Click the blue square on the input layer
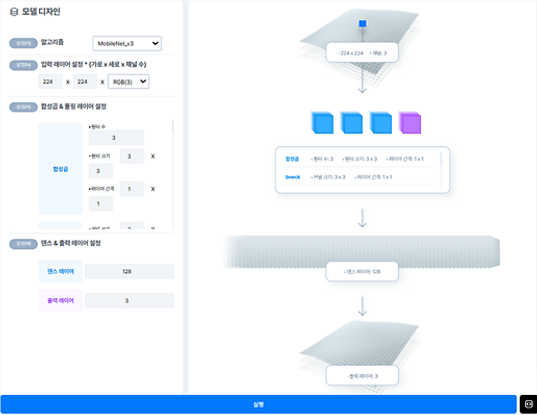Viewport: 537px width, 415px height. click(x=362, y=23)
